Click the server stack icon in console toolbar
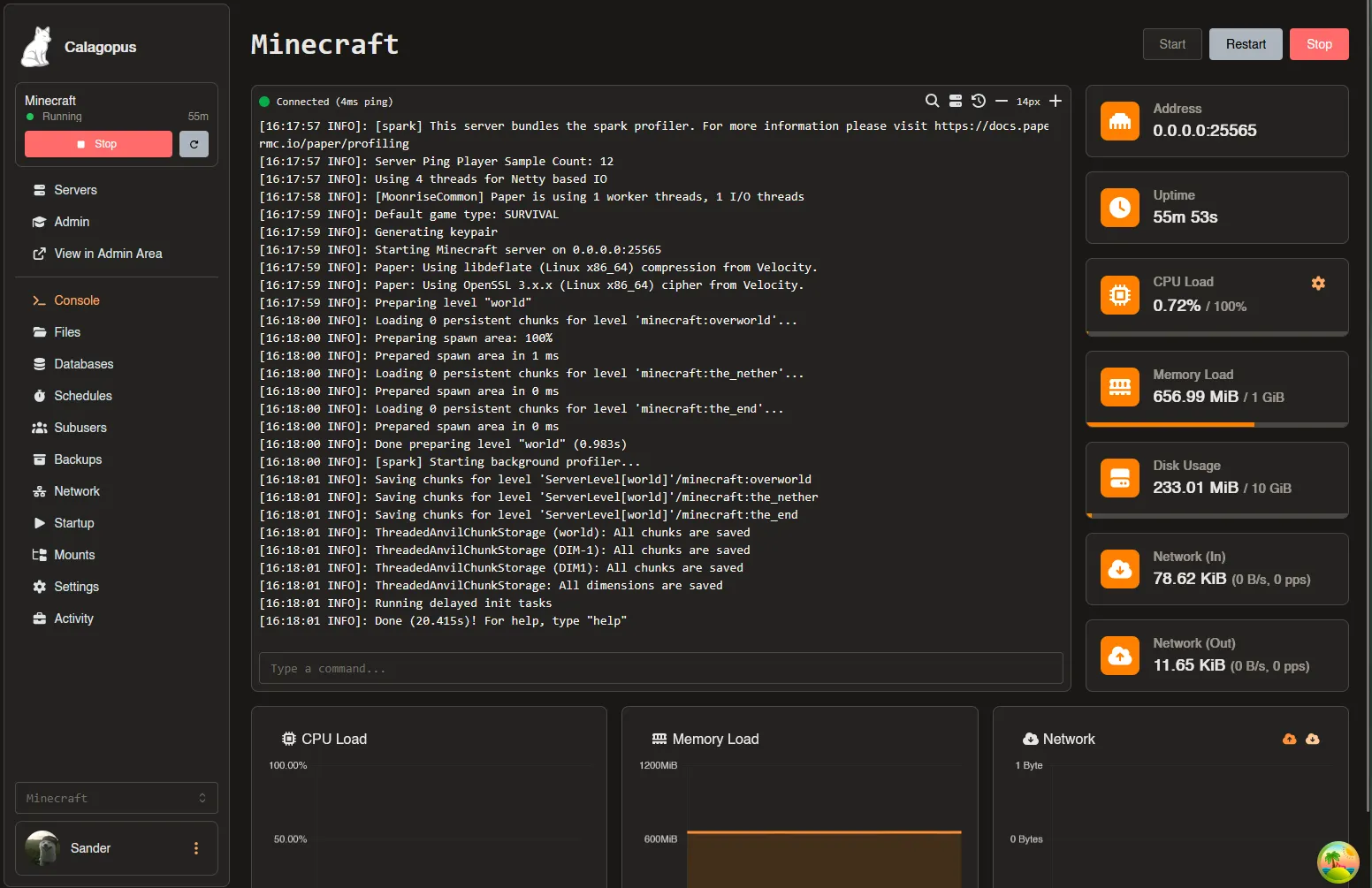 coord(956,101)
